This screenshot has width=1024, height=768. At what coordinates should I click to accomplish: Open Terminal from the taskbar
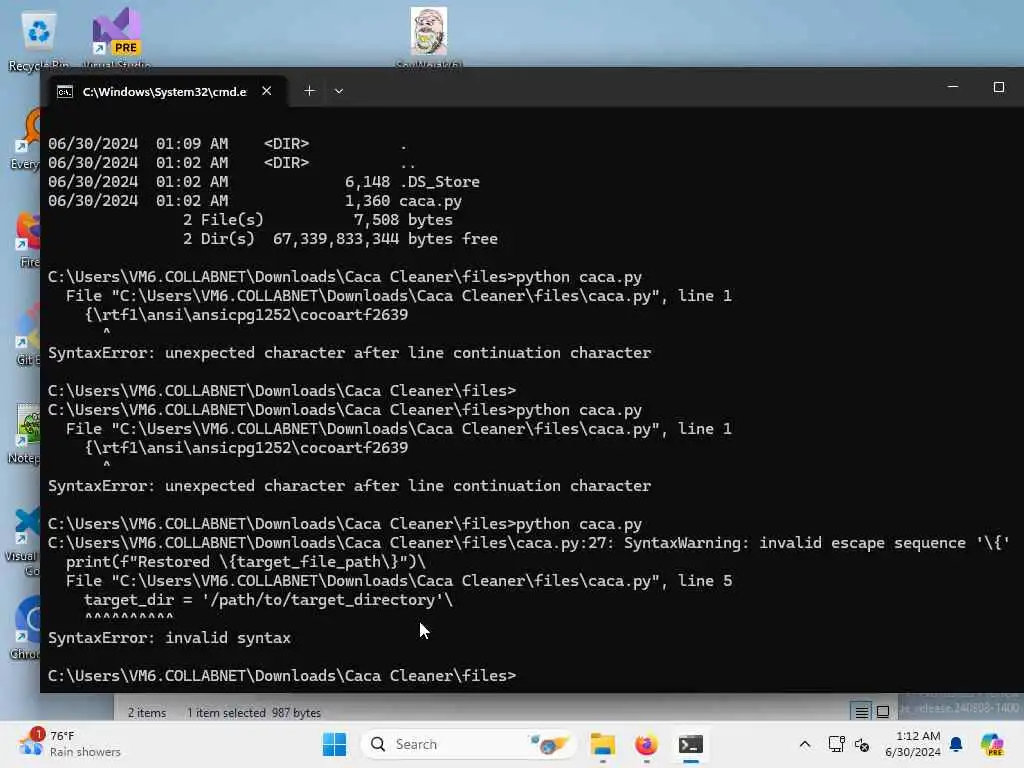click(x=690, y=744)
